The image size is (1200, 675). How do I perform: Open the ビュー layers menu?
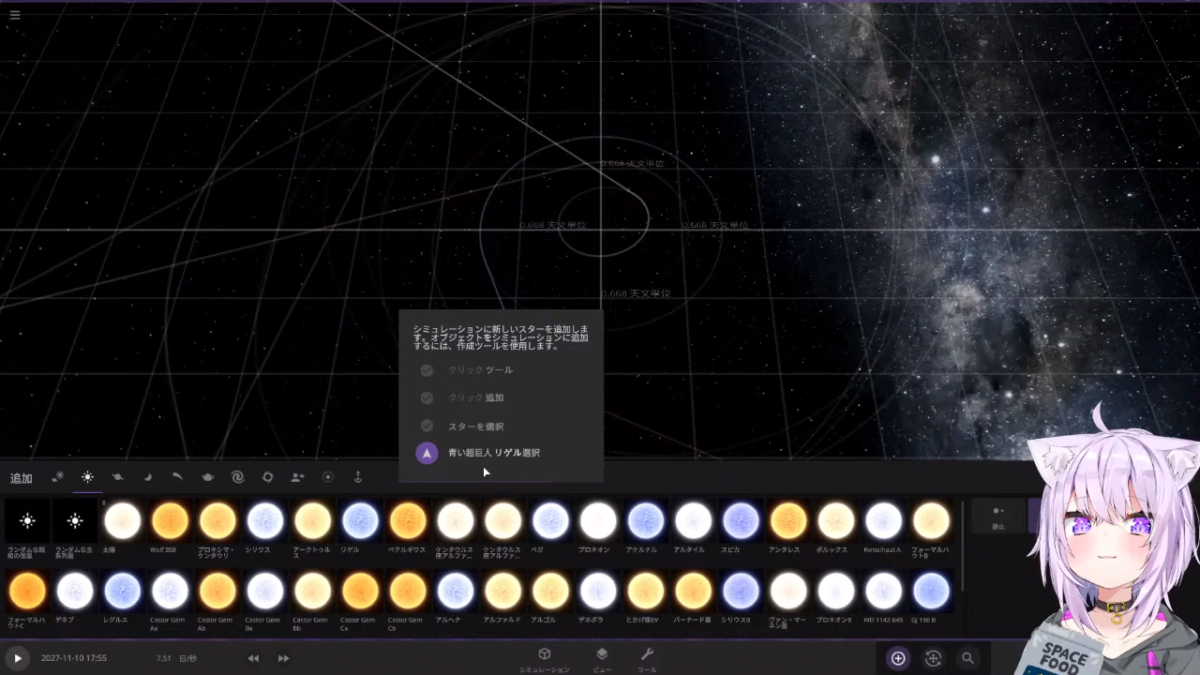pos(602,657)
